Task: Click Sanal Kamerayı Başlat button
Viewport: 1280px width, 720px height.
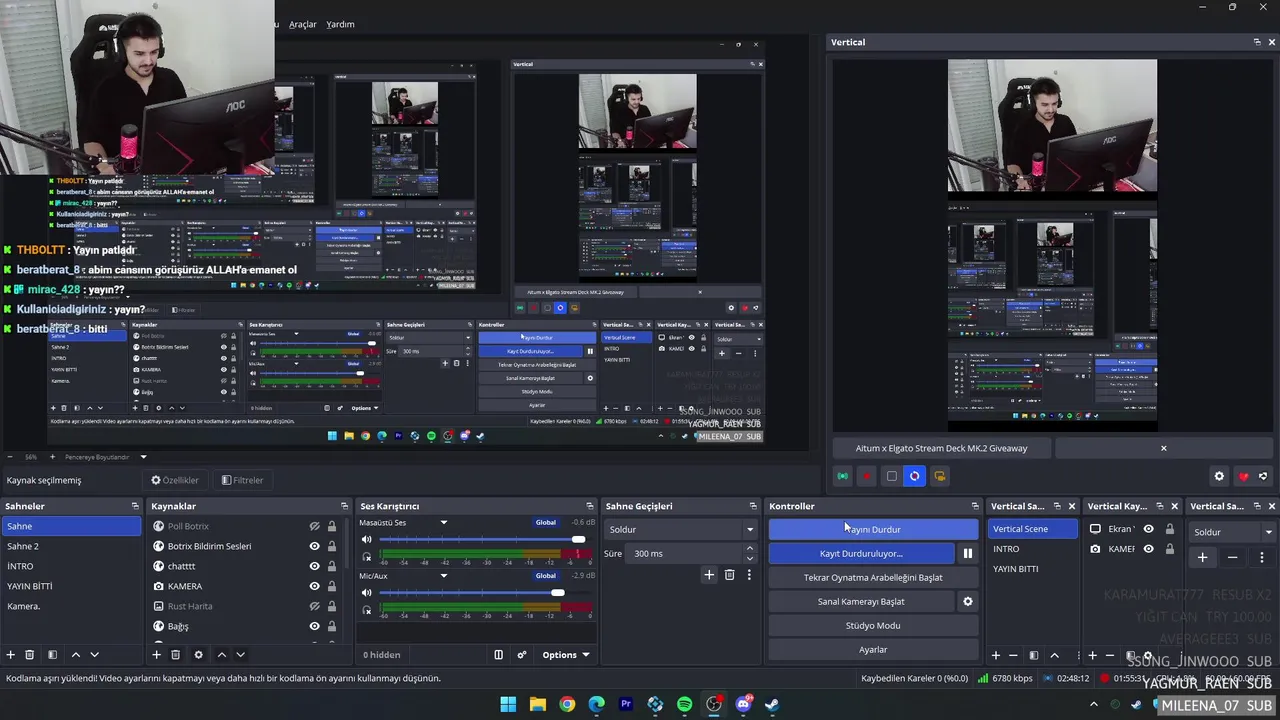Action: pyautogui.click(x=861, y=601)
